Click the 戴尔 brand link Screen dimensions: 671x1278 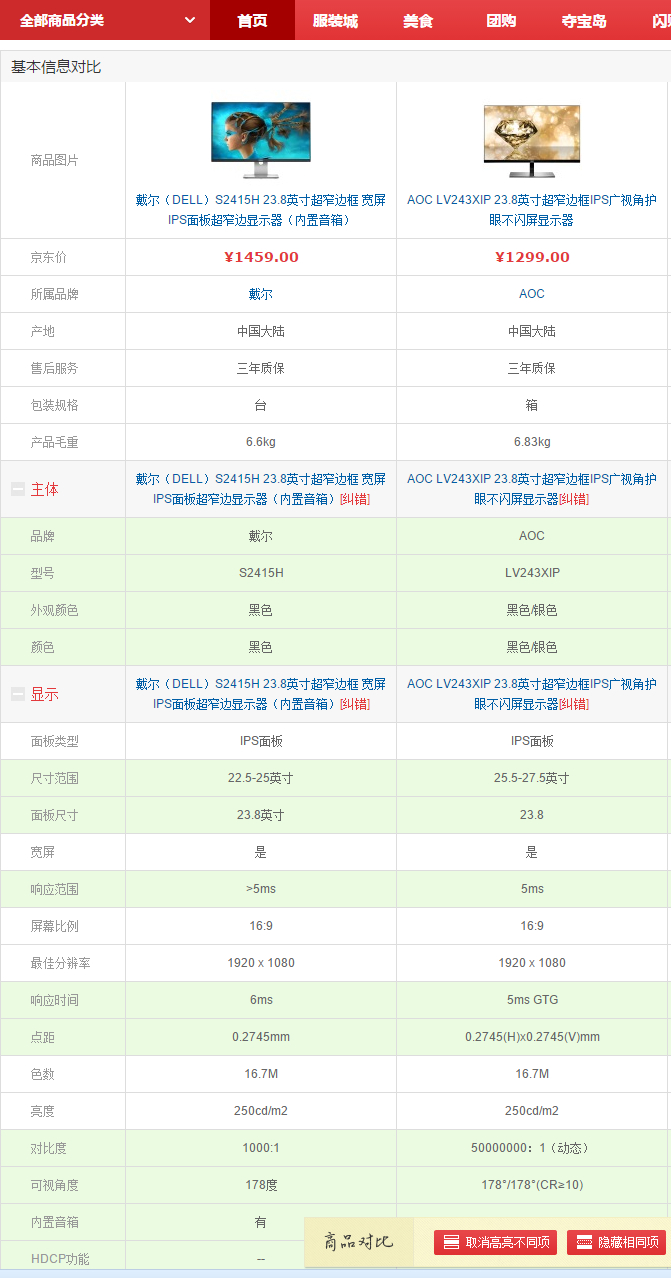click(x=260, y=294)
